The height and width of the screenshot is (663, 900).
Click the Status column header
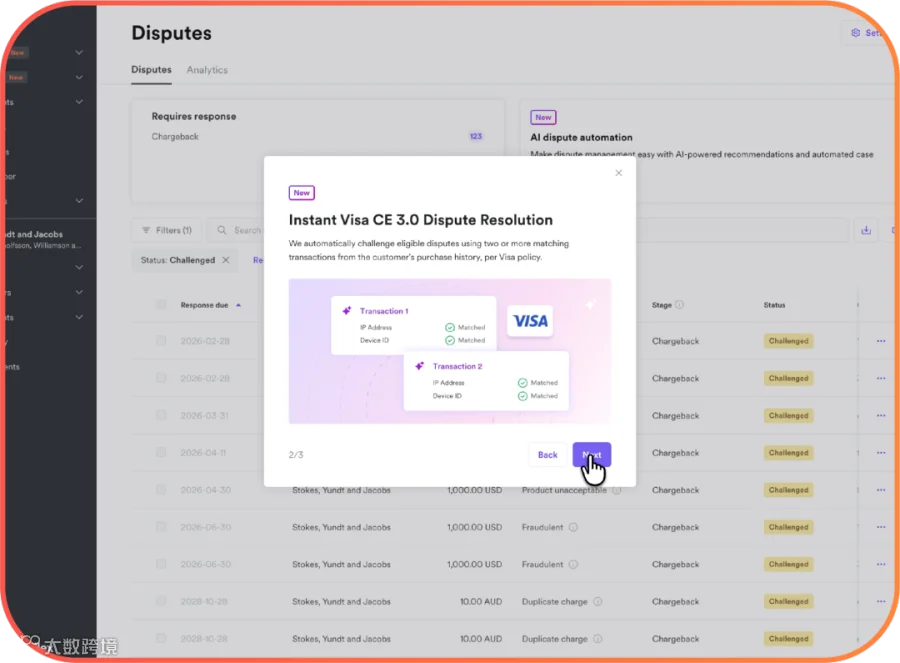pyautogui.click(x=774, y=305)
